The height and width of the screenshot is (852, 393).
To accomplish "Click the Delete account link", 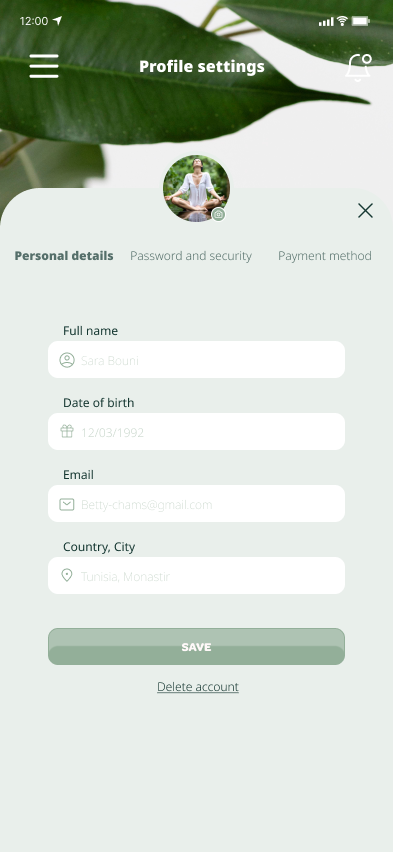I will [x=198, y=687].
